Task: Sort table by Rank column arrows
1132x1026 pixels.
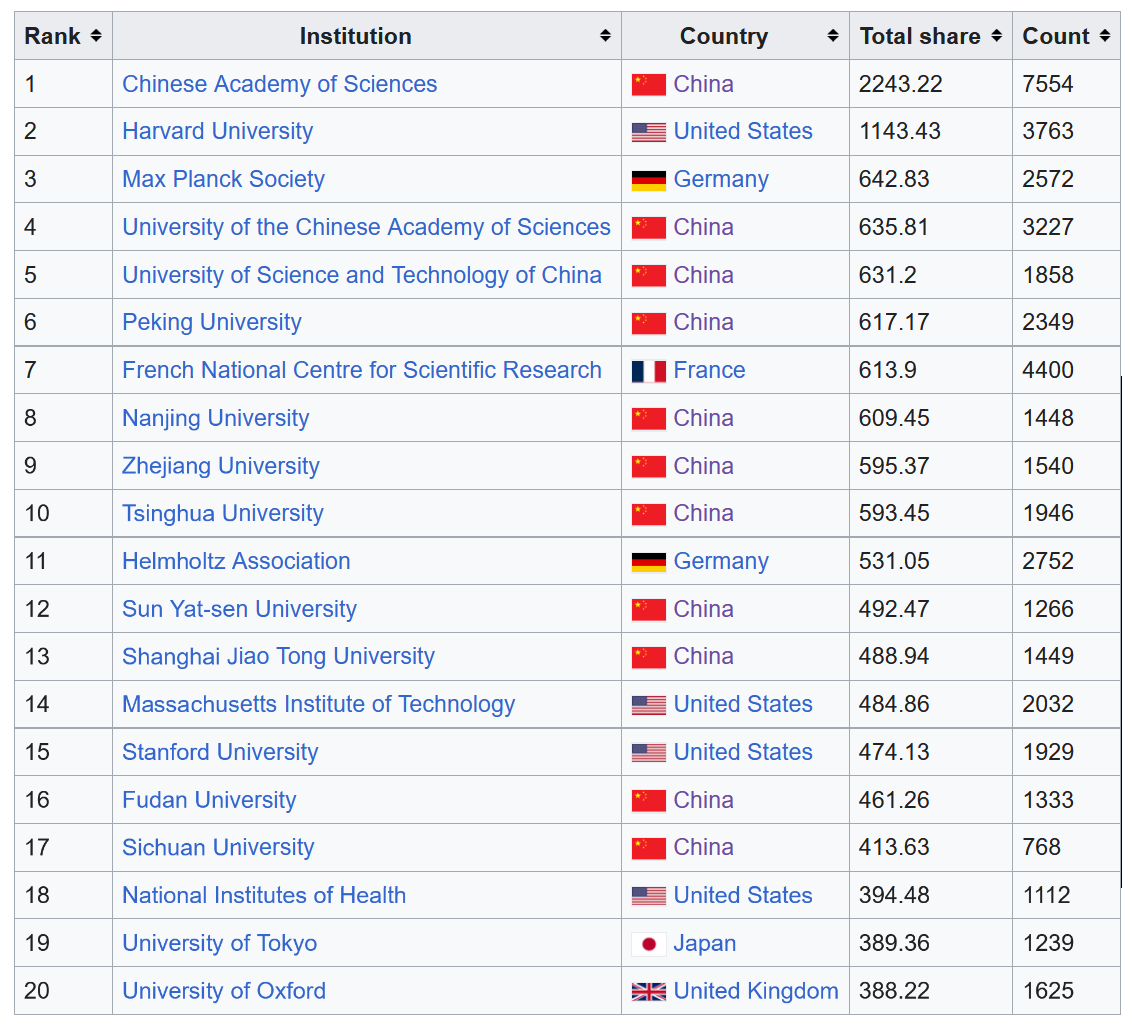Action: click(96, 35)
